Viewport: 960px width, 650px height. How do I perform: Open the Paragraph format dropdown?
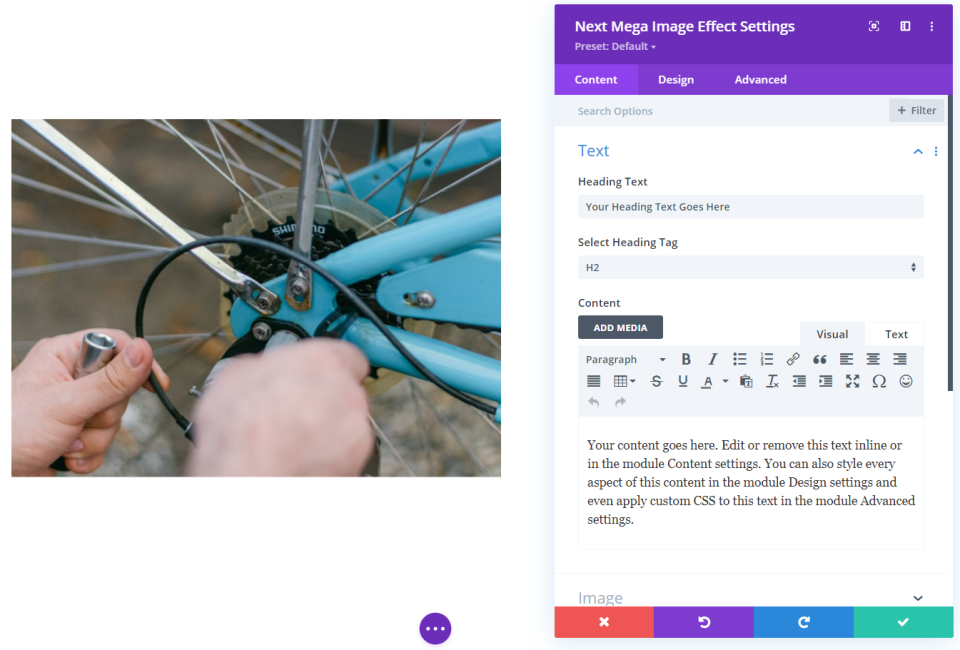click(x=625, y=359)
